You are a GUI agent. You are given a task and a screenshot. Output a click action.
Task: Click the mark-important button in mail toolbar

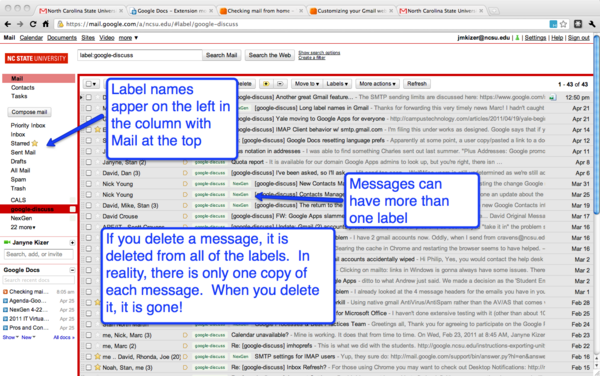[x=266, y=84]
